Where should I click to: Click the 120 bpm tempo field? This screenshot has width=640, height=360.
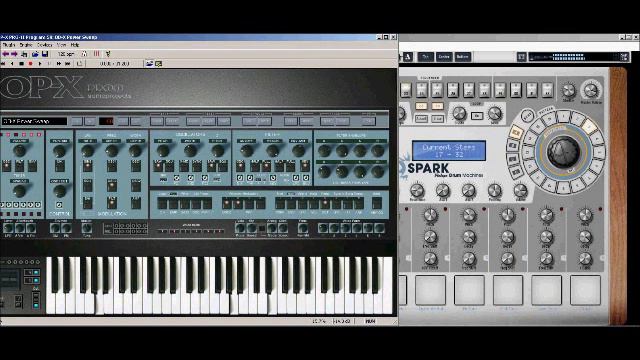coord(66,54)
